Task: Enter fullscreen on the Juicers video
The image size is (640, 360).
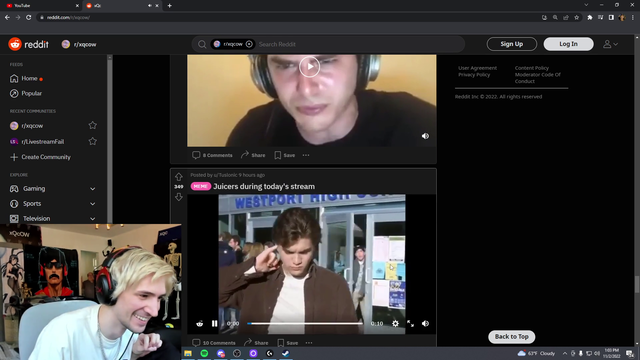Action: tap(410, 323)
